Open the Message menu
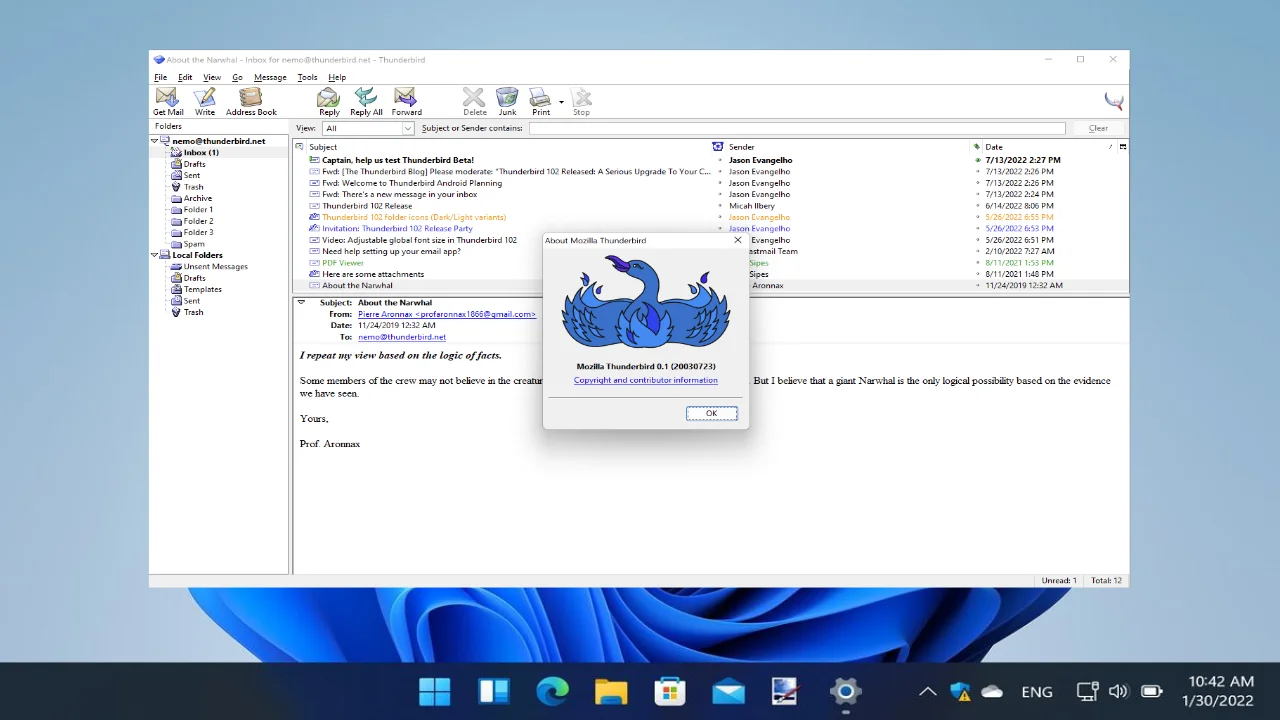 click(x=270, y=77)
